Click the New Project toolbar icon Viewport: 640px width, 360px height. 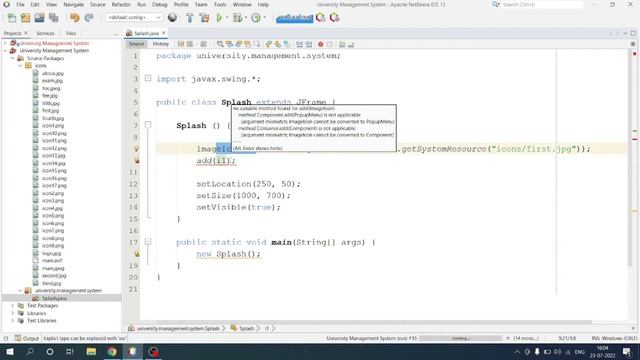25,18
